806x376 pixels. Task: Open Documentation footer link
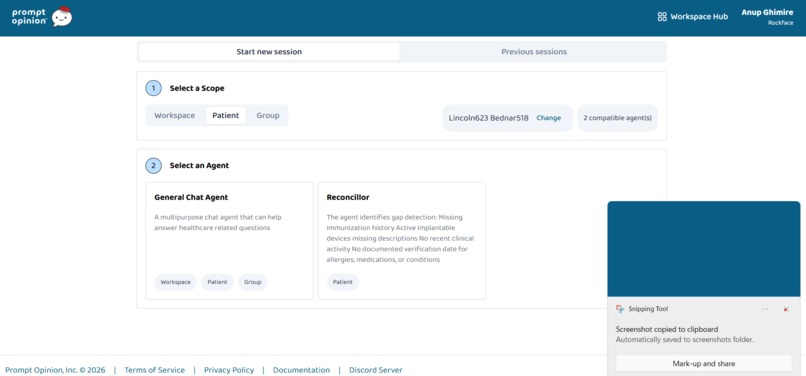[301, 370]
